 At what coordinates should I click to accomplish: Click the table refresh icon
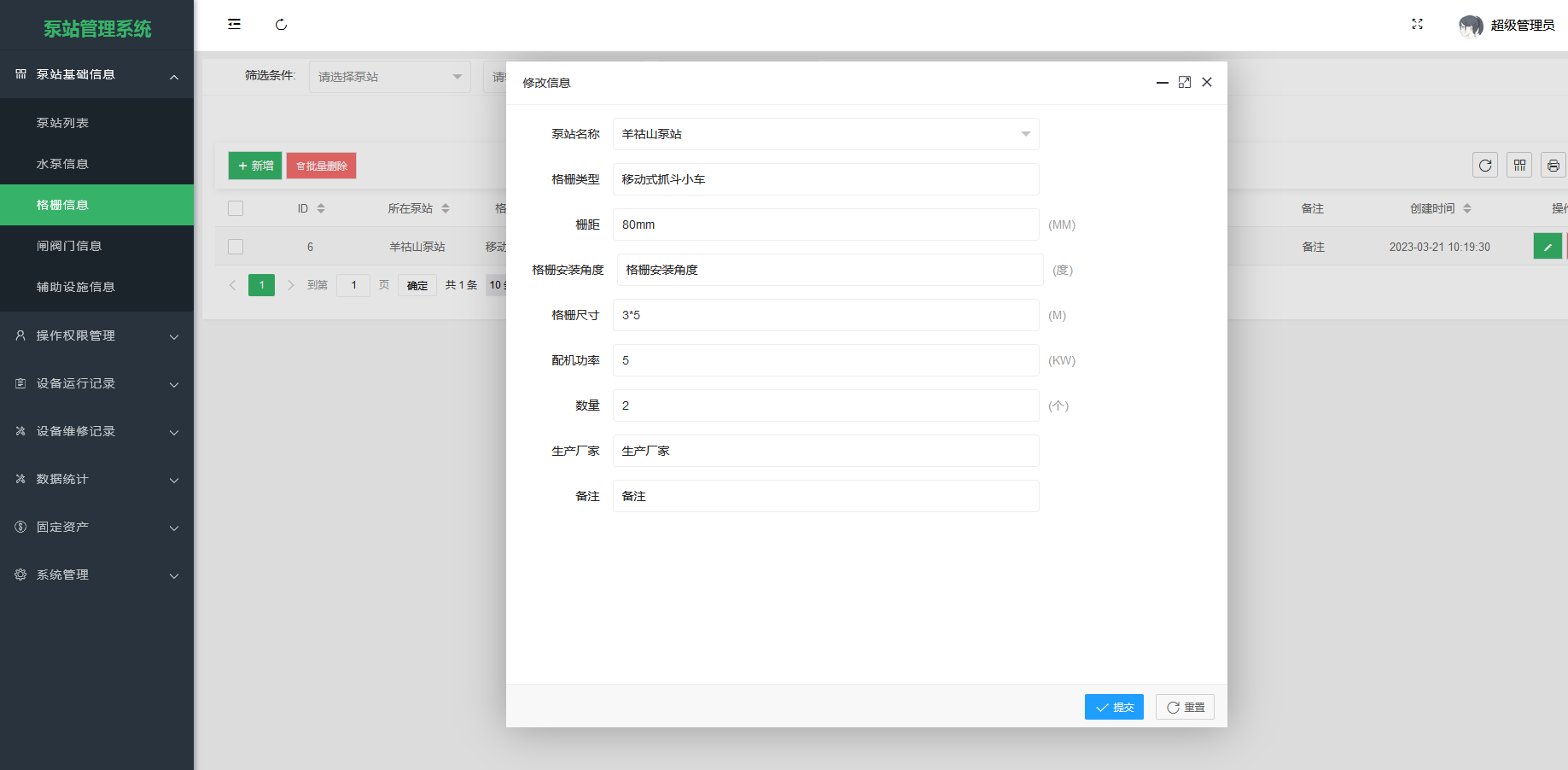[1485, 166]
